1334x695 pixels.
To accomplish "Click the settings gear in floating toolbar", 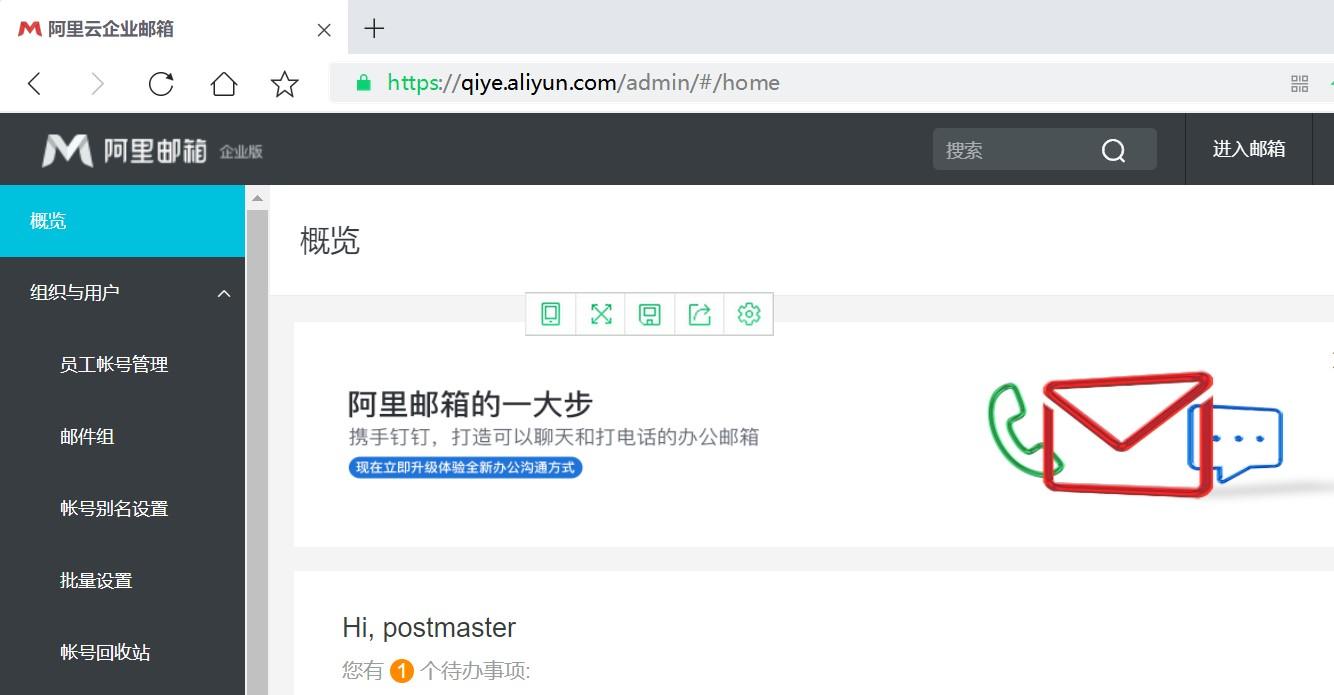I will [749, 314].
